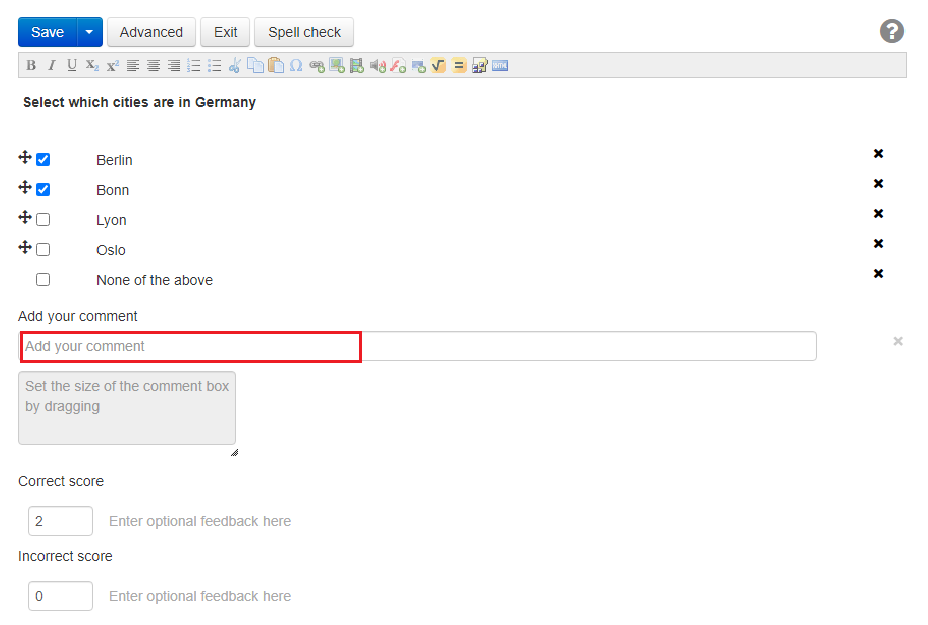928x625 pixels.
Task: Click the Correct score value field
Action: [60, 521]
